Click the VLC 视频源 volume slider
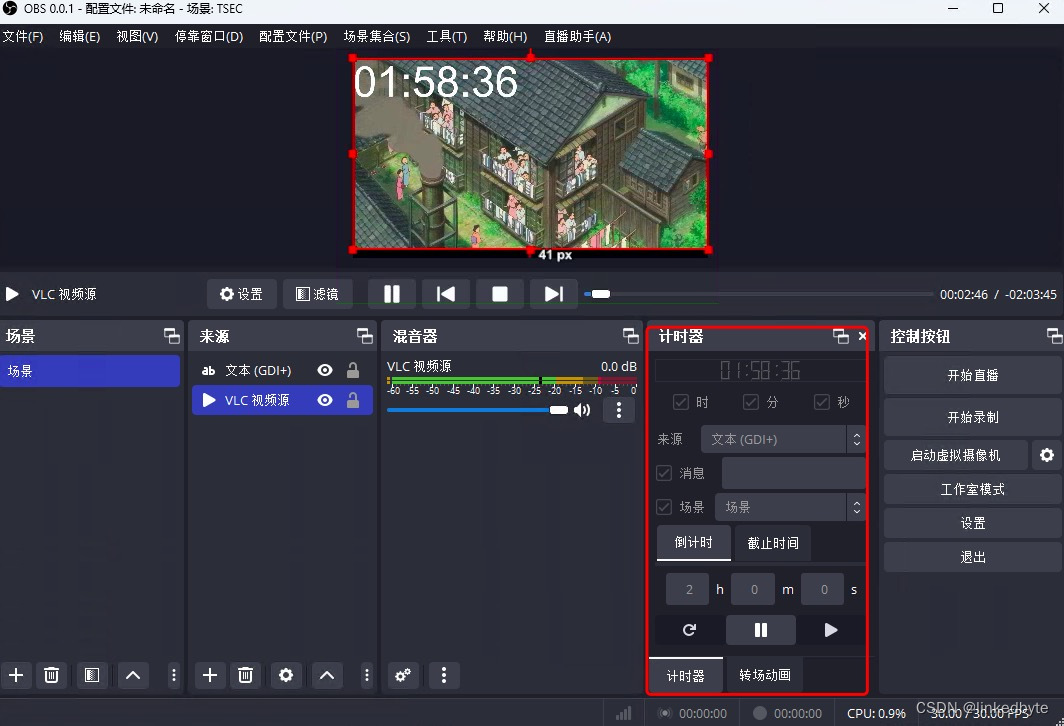The height and width of the screenshot is (726, 1064). click(478, 410)
